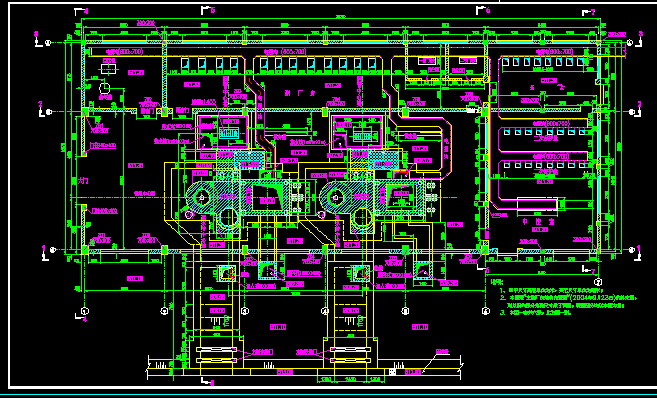The width and height of the screenshot is (657, 398).
Task: Click the large circular shaft of the right unit
Action: pos(363,218)
